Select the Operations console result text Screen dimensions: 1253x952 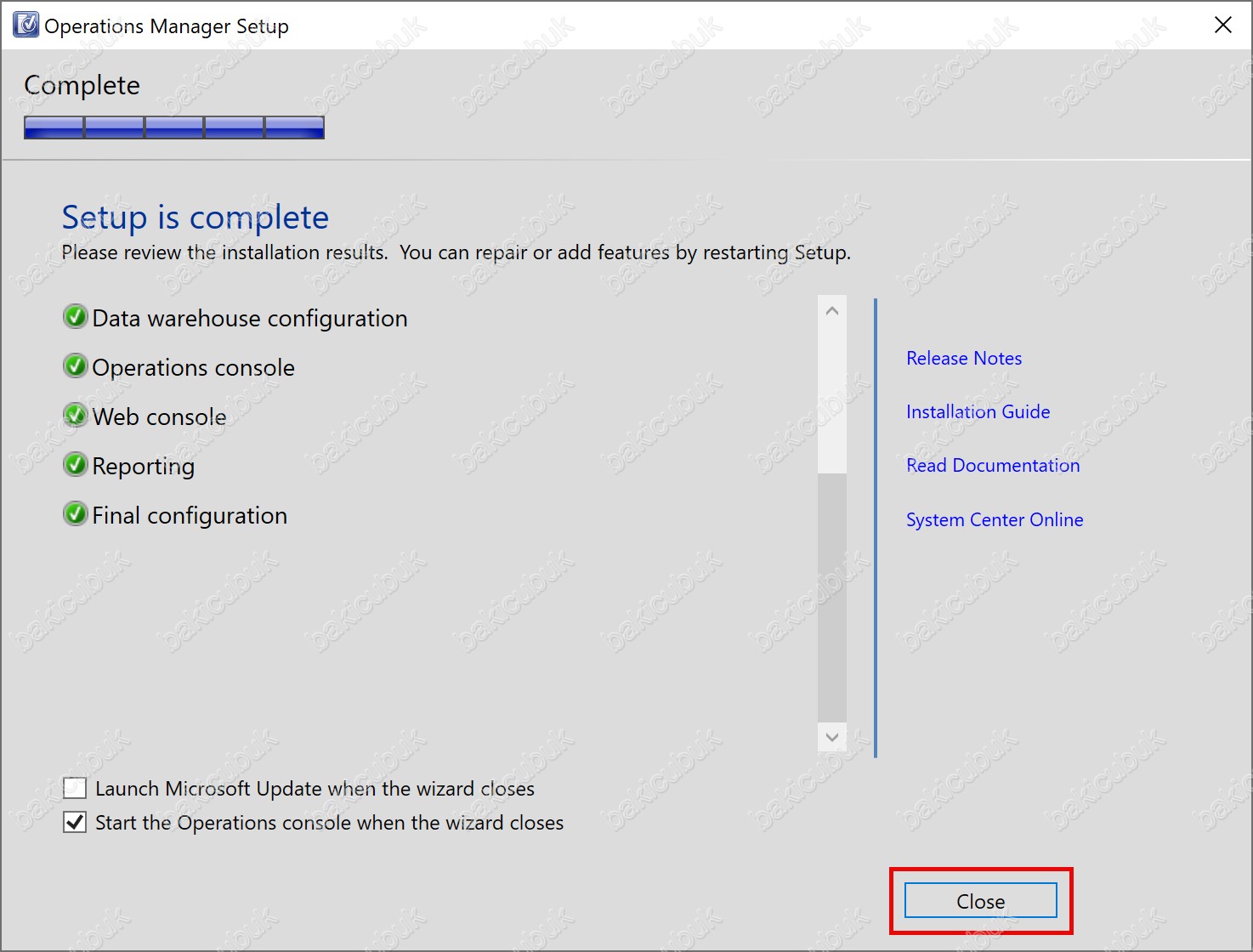194,368
